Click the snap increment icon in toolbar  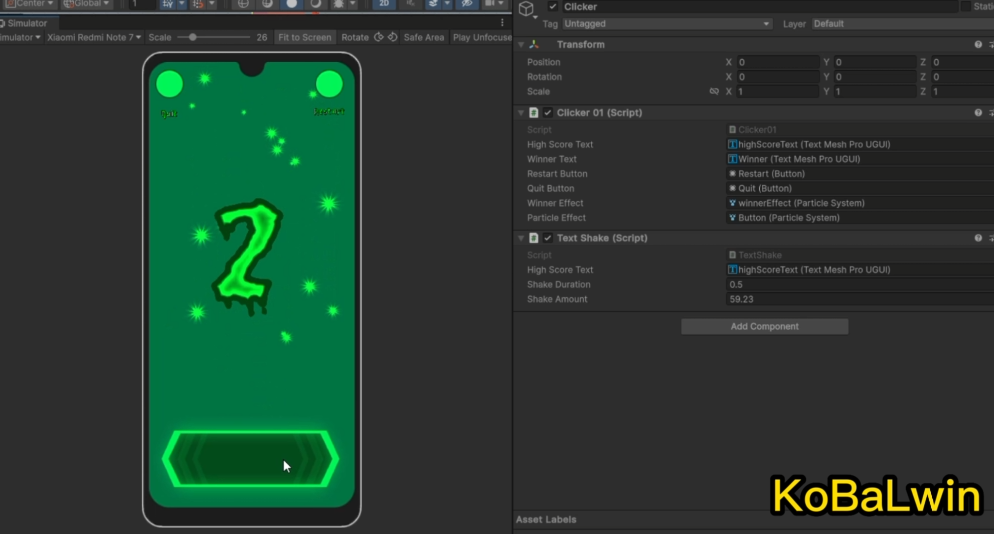pyautogui.click(x=198, y=4)
